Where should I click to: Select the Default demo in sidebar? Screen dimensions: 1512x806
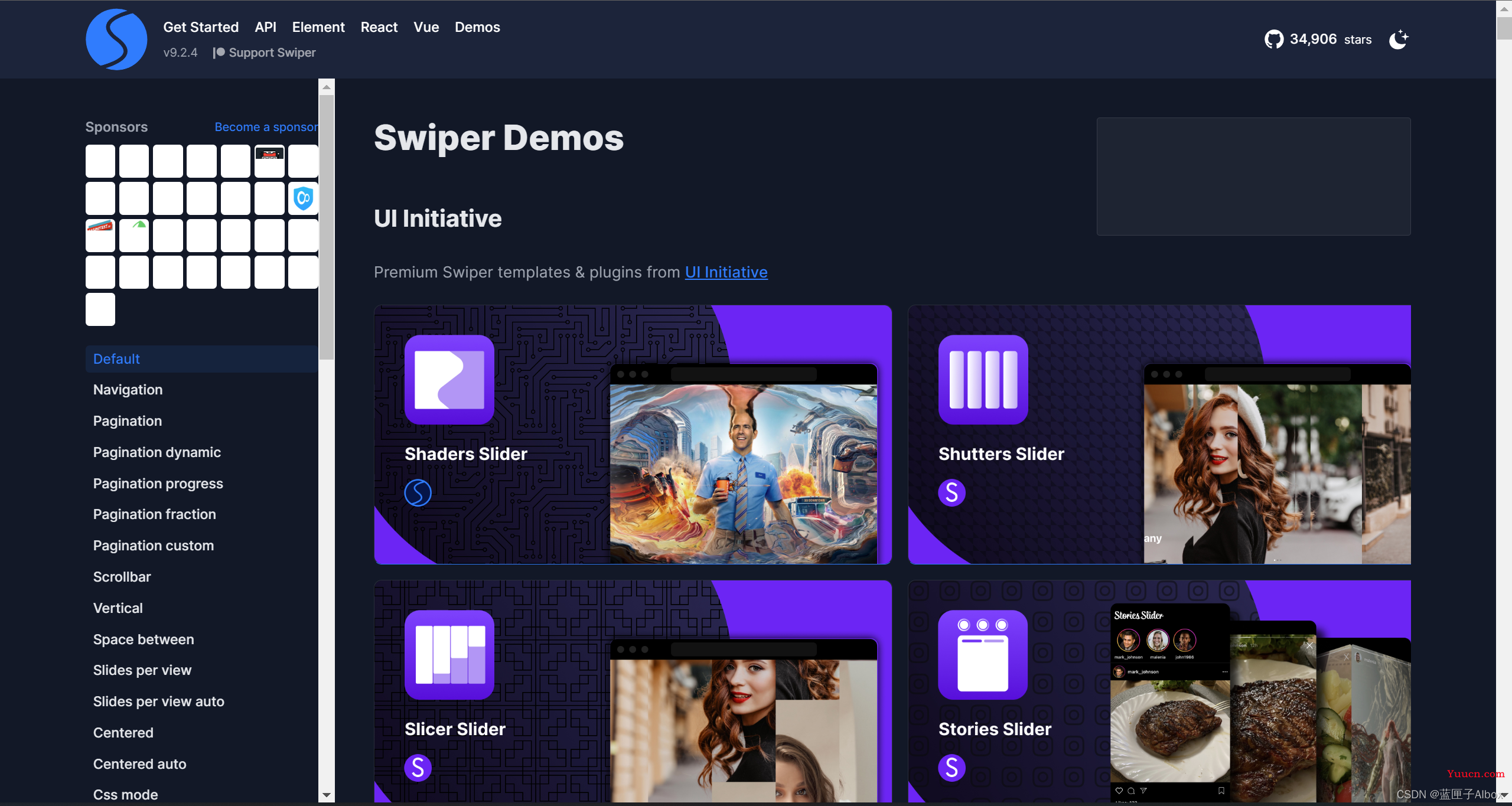202,359
